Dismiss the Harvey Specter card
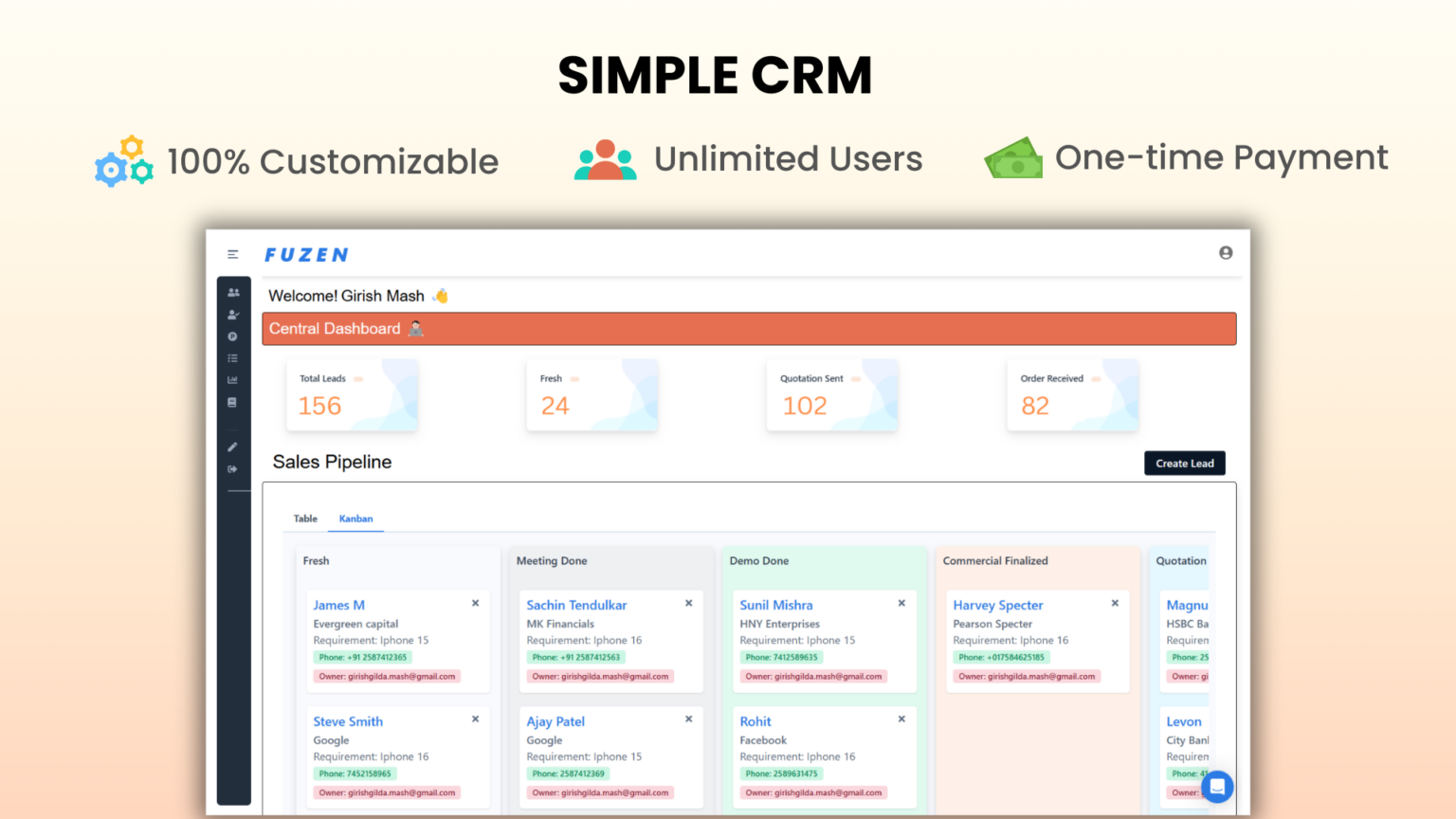Screen dimensions: 1456x819 (x=1115, y=603)
